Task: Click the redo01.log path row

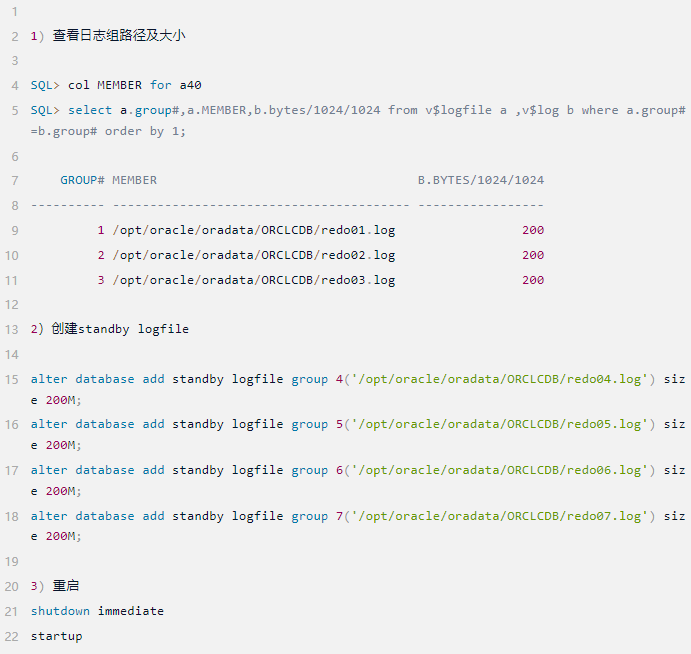Action: pyautogui.click(x=254, y=230)
